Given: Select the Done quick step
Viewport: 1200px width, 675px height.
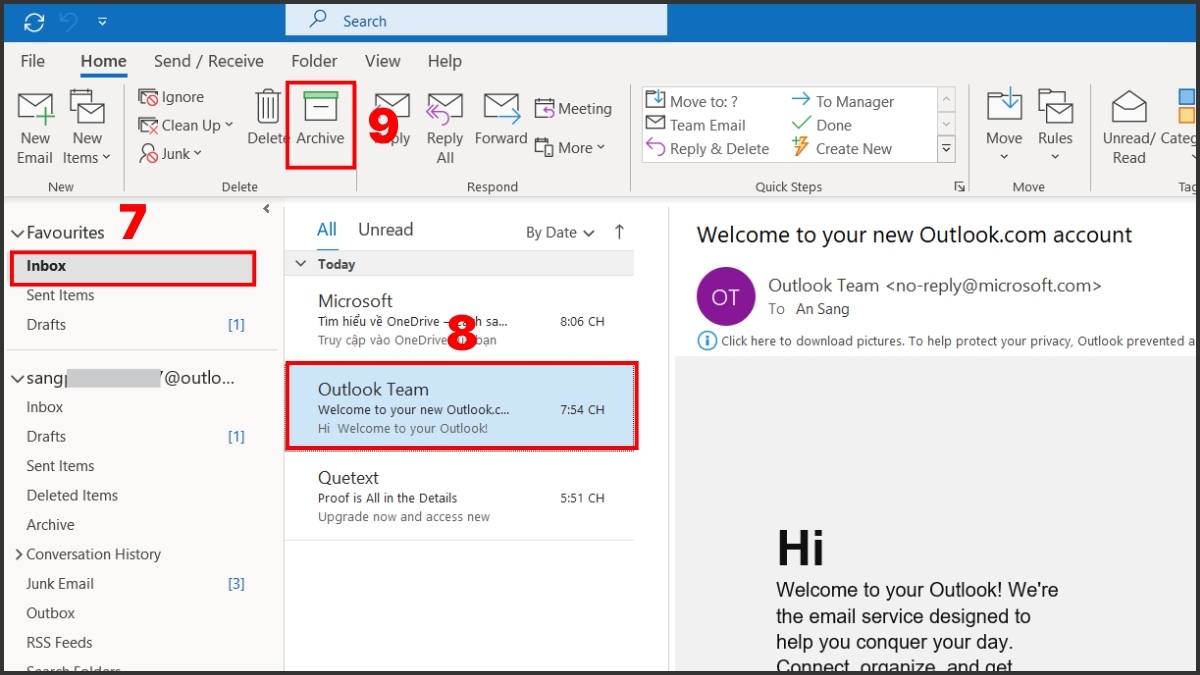Looking at the screenshot, I should [x=822, y=125].
